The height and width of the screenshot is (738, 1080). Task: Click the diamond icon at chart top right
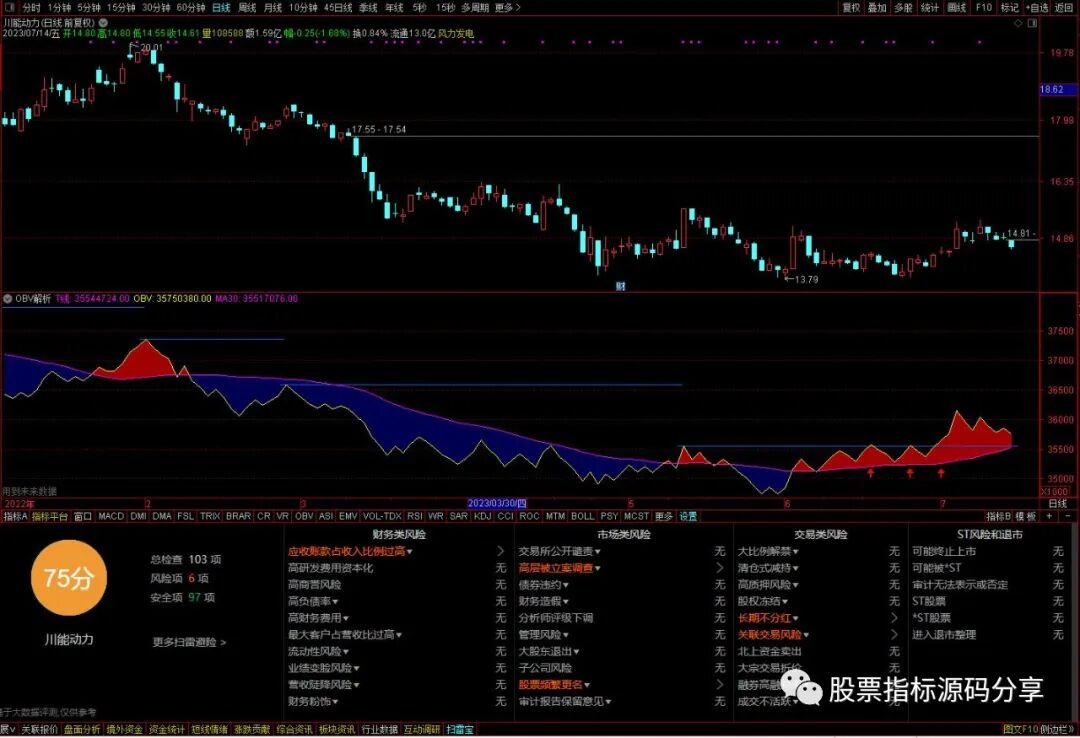pyautogui.click(x=1019, y=23)
